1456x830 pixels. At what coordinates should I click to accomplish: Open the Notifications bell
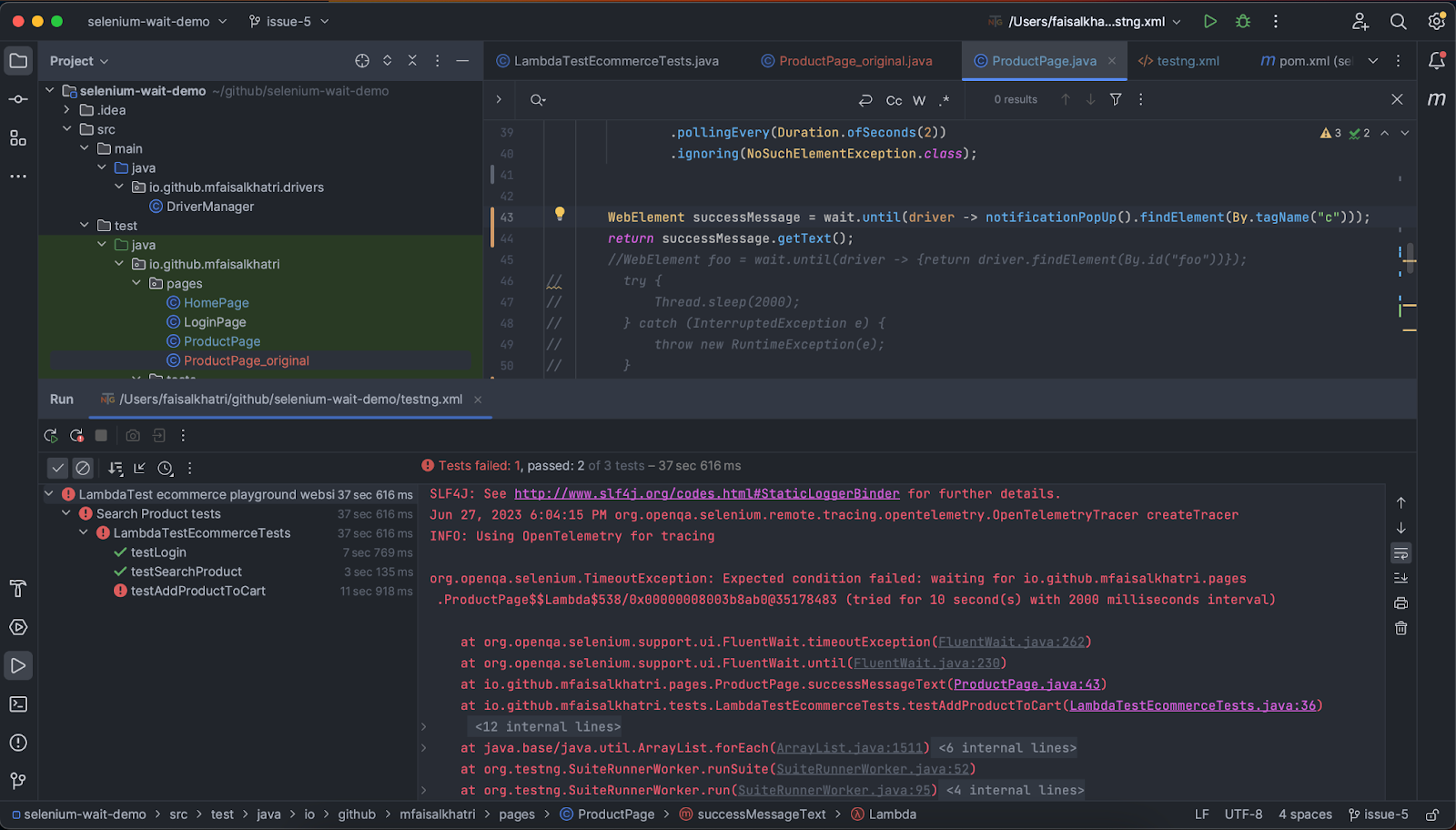pos(1436,60)
